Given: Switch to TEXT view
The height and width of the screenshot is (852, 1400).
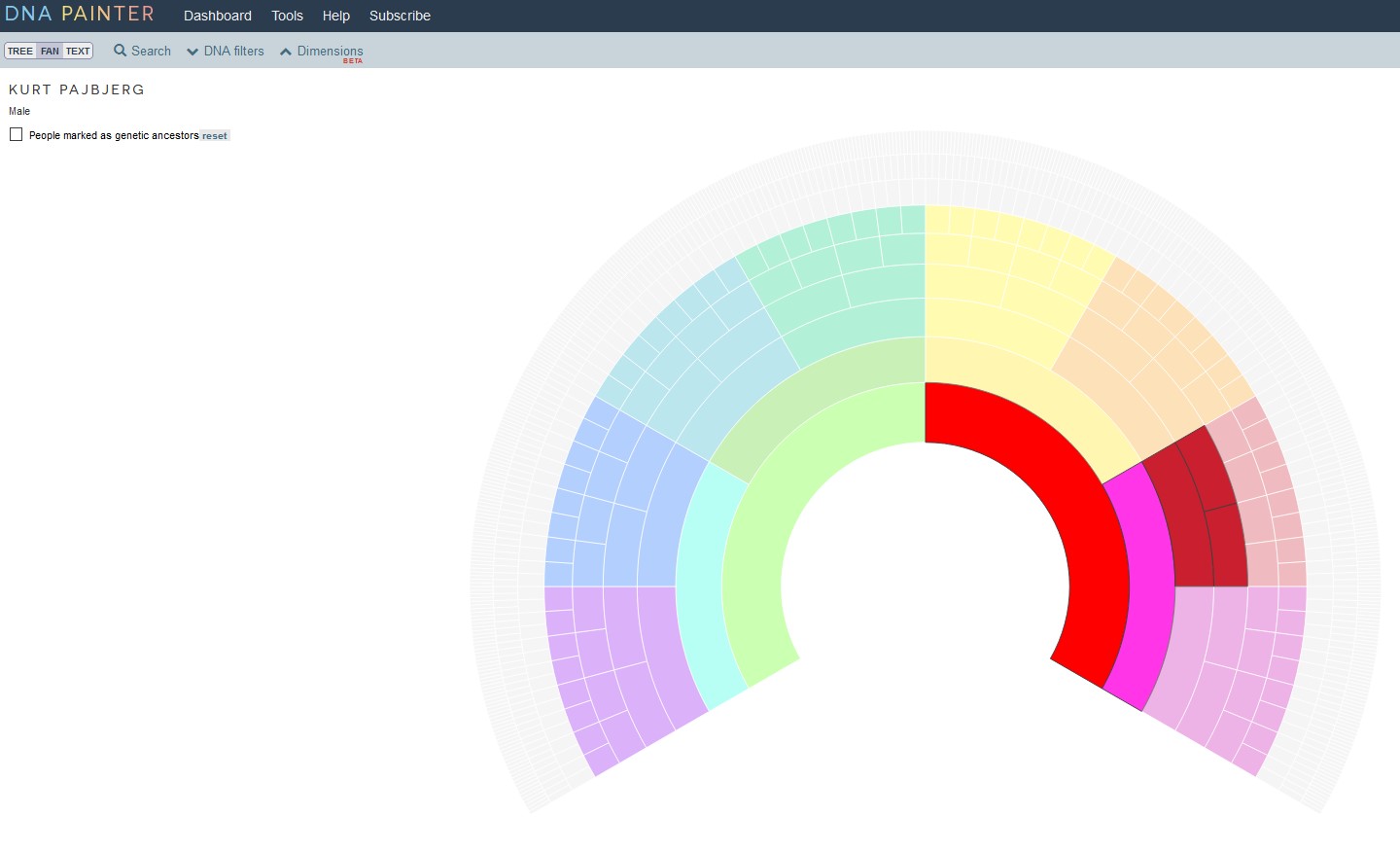Looking at the screenshot, I should point(78,52).
